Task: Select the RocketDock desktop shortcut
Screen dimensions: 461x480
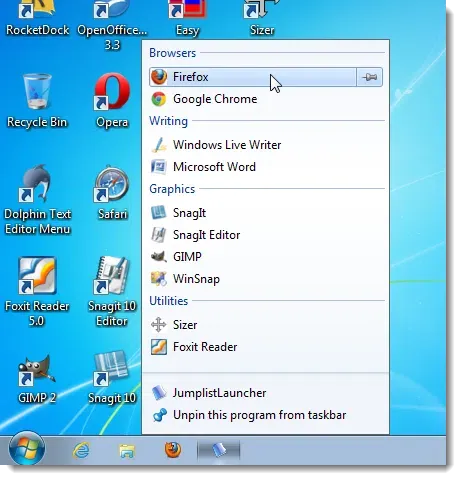Action: [x=37, y=19]
